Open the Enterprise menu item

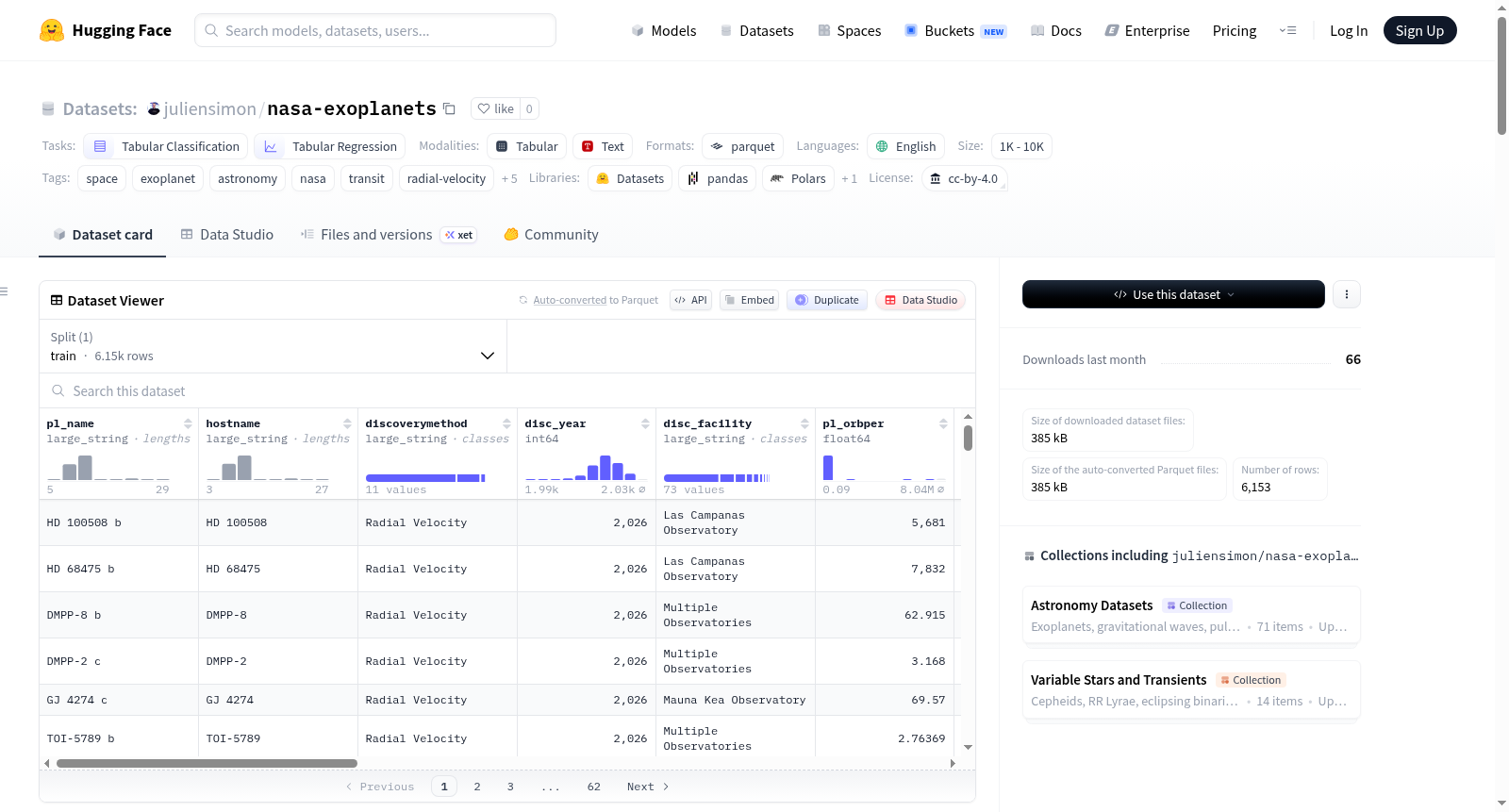coord(1147,30)
